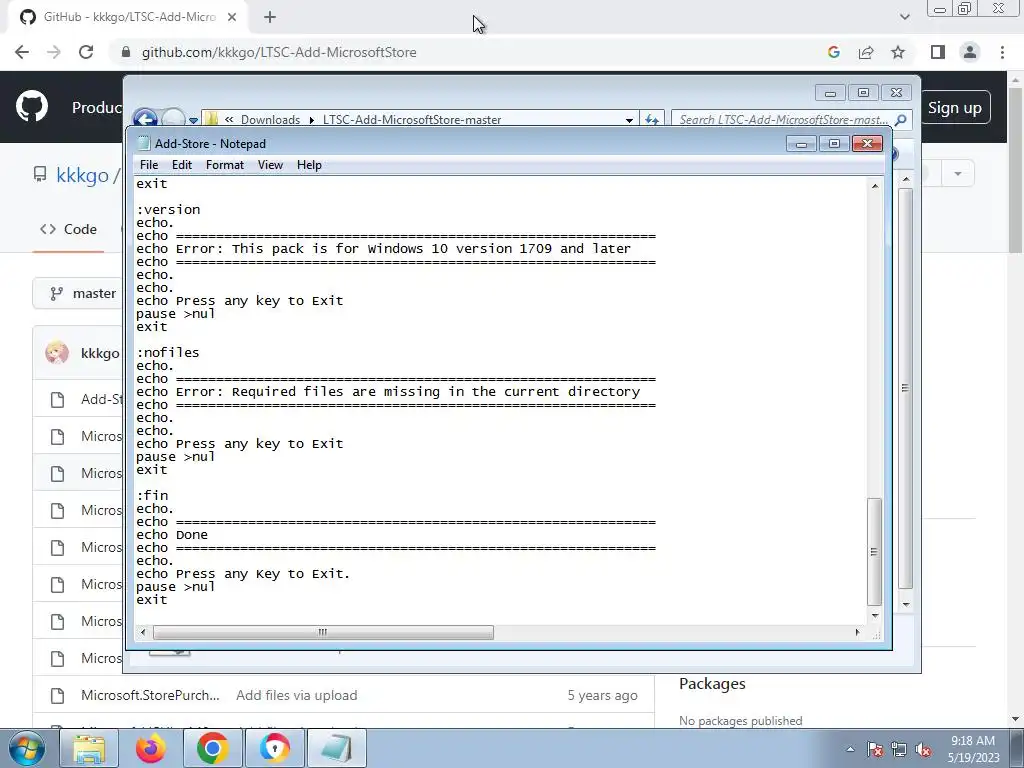Viewport: 1024px width, 768px height.
Task: Click the Google icon in address bar
Action: coord(833,52)
